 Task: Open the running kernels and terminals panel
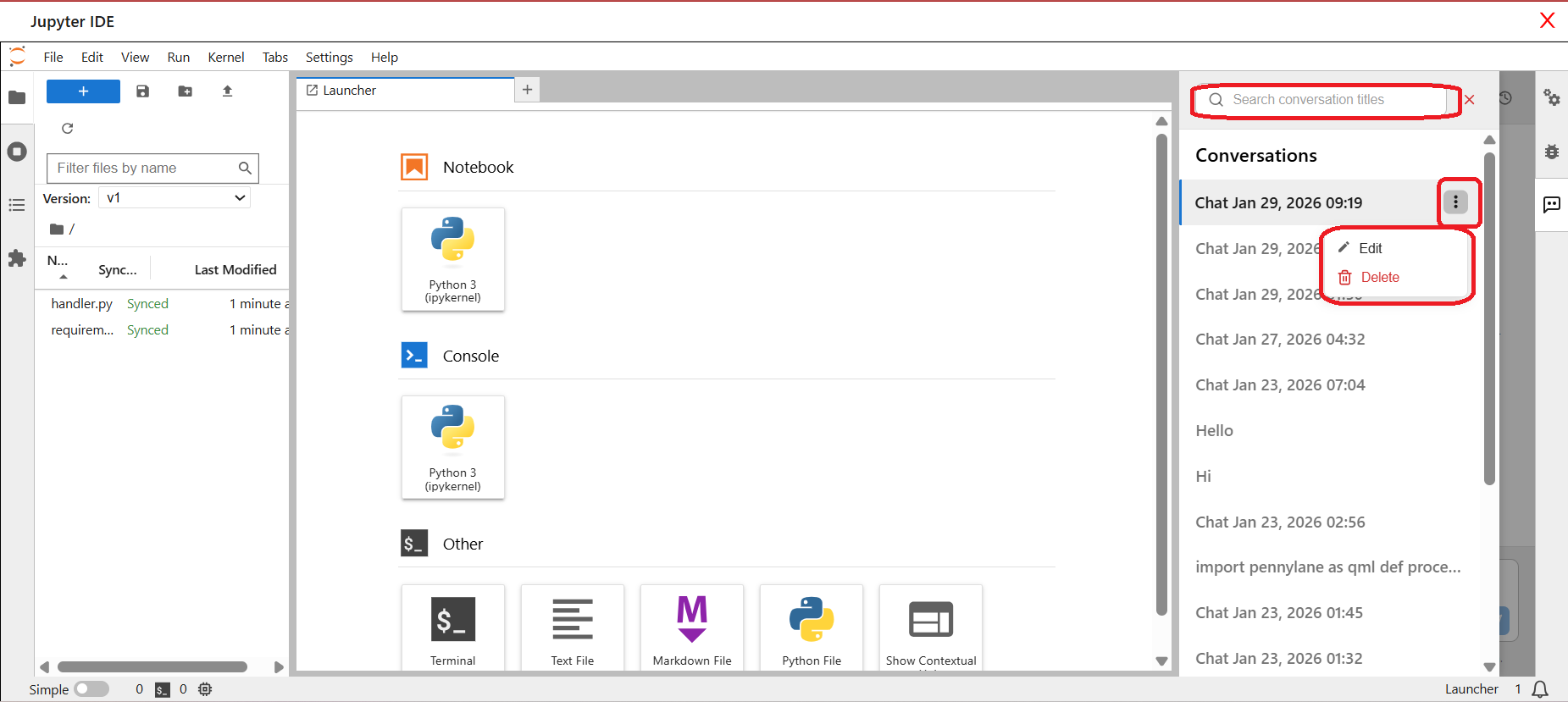click(17, 152)
